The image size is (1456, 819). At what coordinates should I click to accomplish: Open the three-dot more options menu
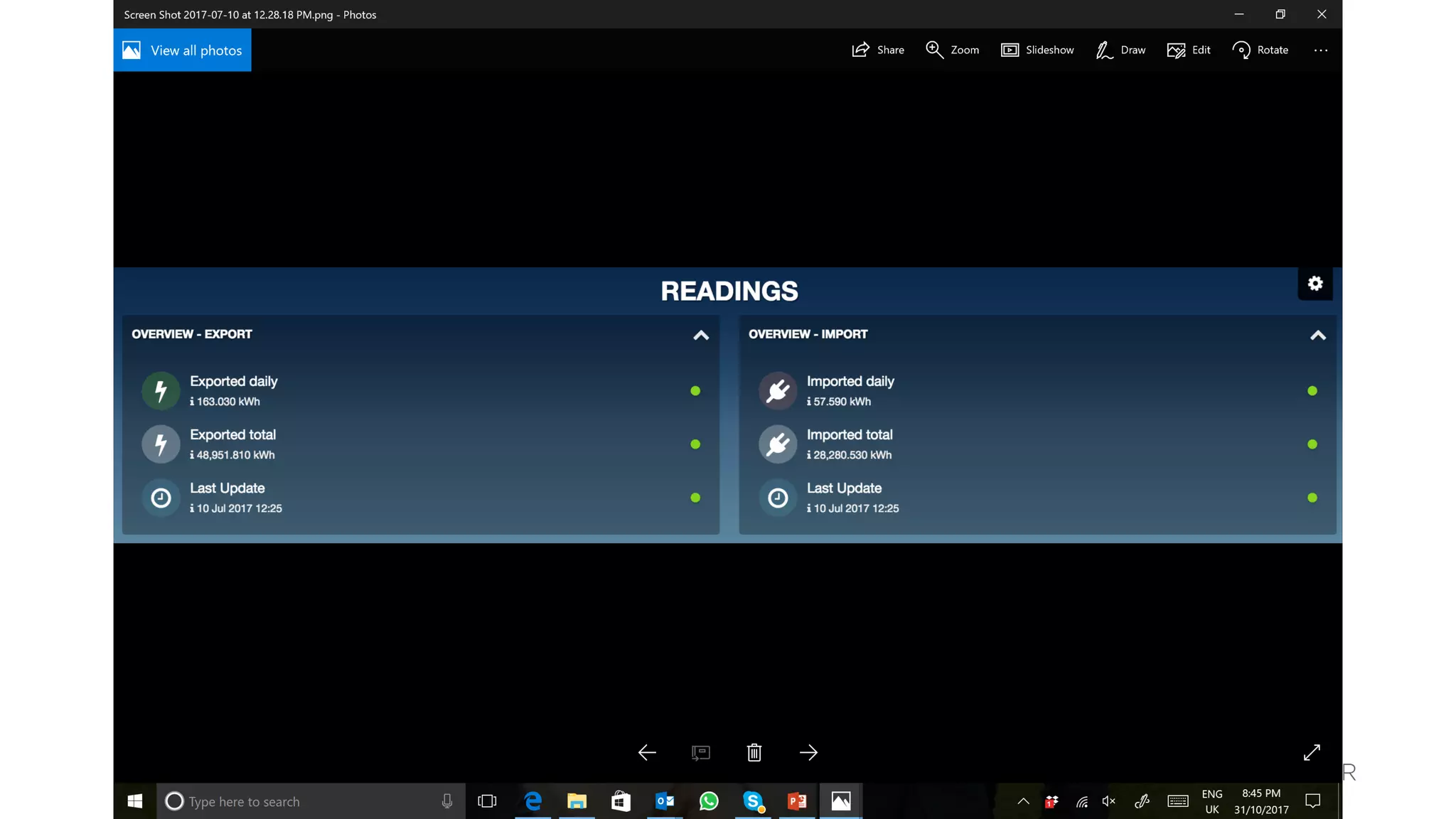coord(1320,50)
